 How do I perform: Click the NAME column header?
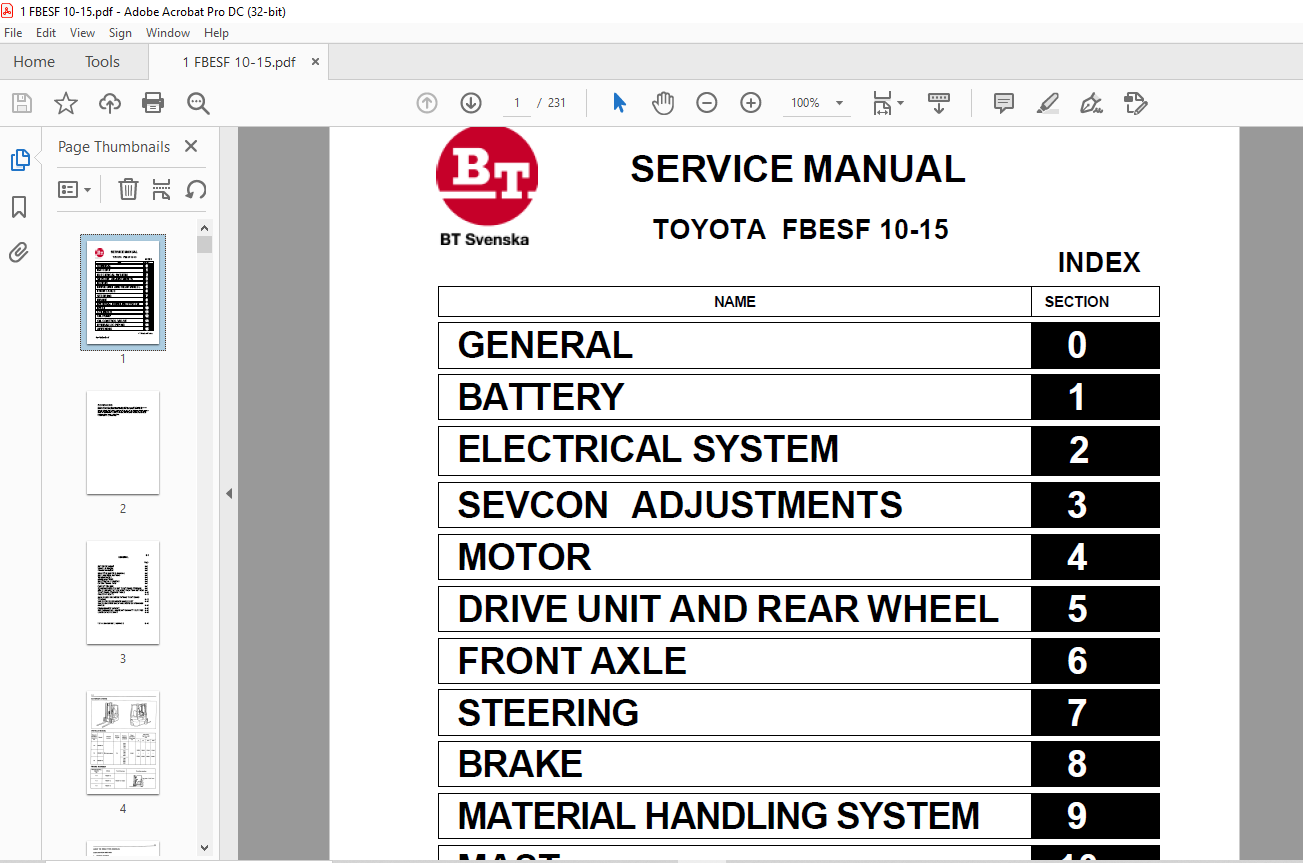pos(735,302)
